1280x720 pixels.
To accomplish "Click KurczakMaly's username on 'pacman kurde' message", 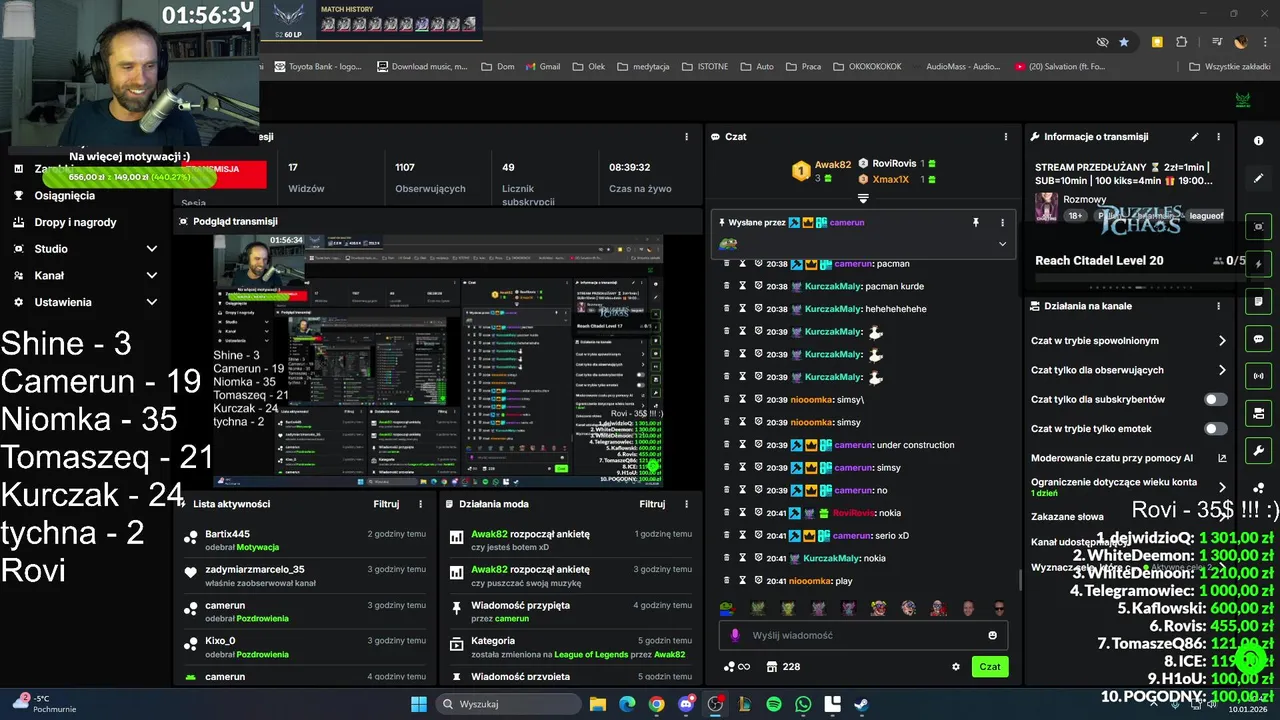I will click(x=833, y=287).
